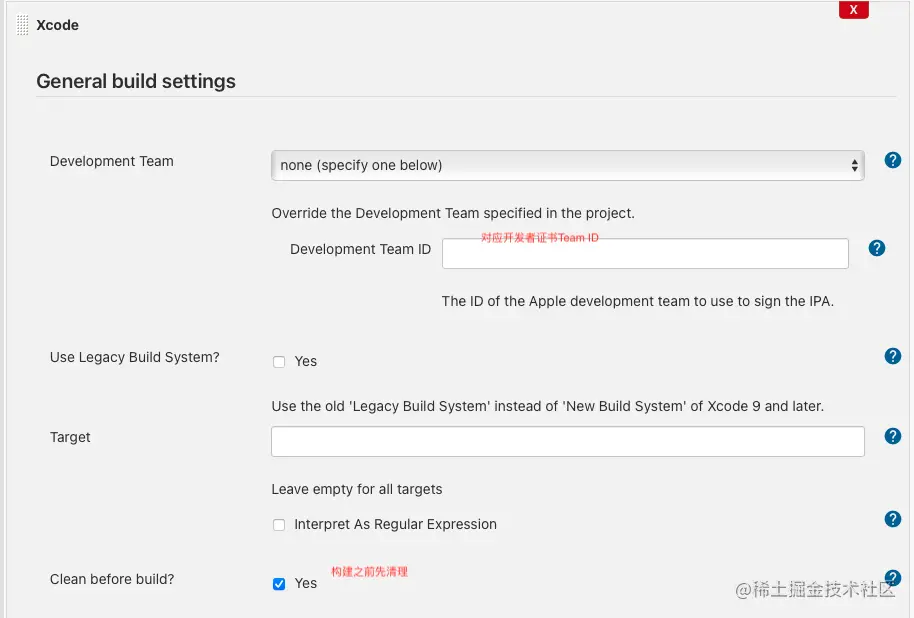Show help for Development Team dropdown

click(x=893, y=160)
